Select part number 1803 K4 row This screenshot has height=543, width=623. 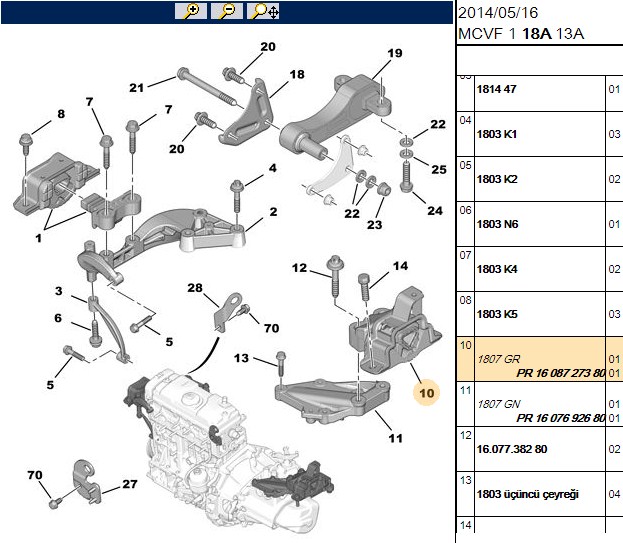coord(540,269)
